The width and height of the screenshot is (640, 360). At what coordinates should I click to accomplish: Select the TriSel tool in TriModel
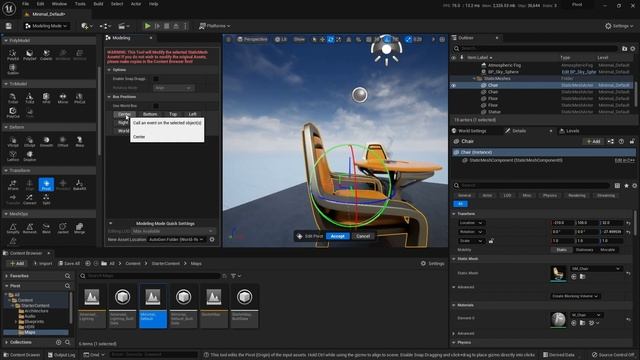[x=13, y=98]
